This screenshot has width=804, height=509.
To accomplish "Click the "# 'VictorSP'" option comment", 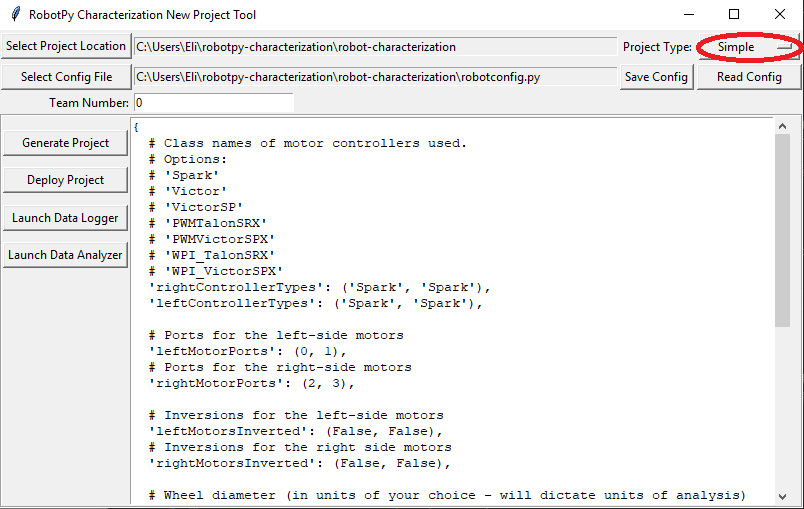I will (195, 207).
